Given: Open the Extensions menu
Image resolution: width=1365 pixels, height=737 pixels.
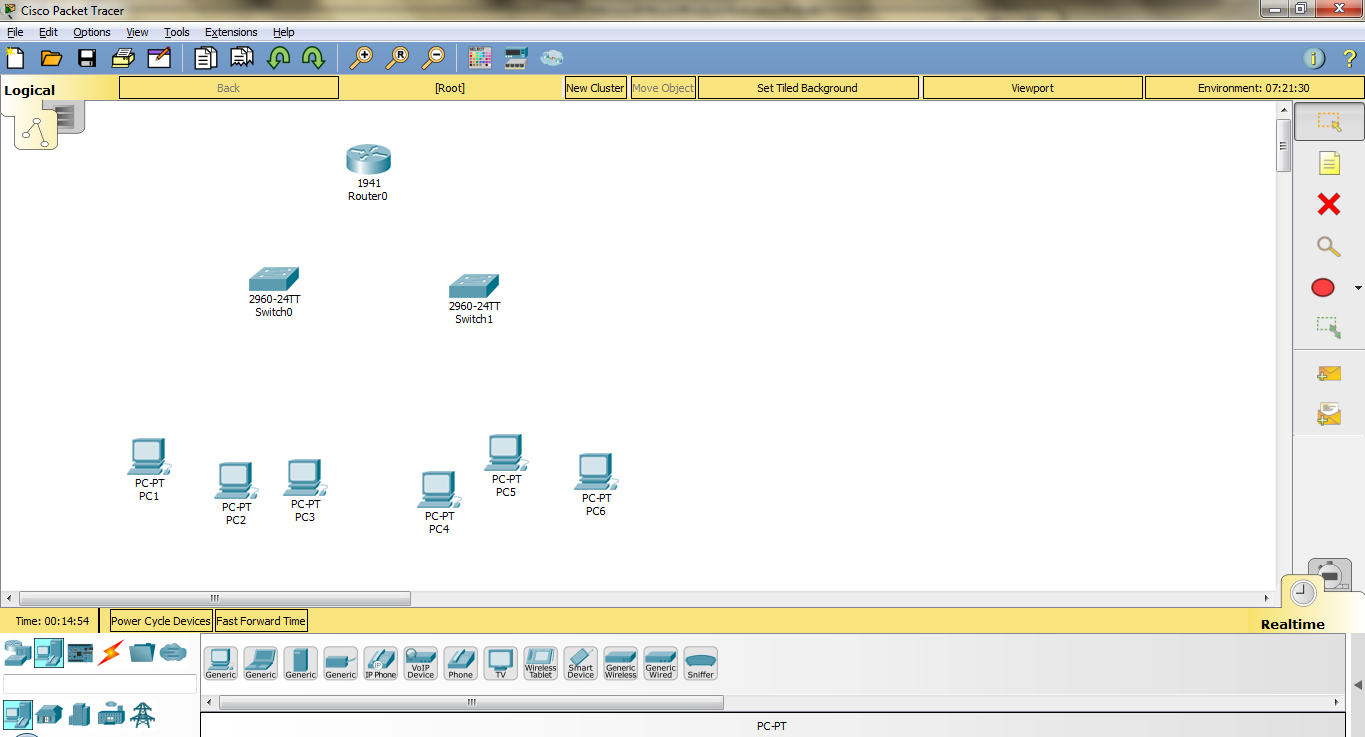Looking at the screenshot, I should tap(231, 31).
